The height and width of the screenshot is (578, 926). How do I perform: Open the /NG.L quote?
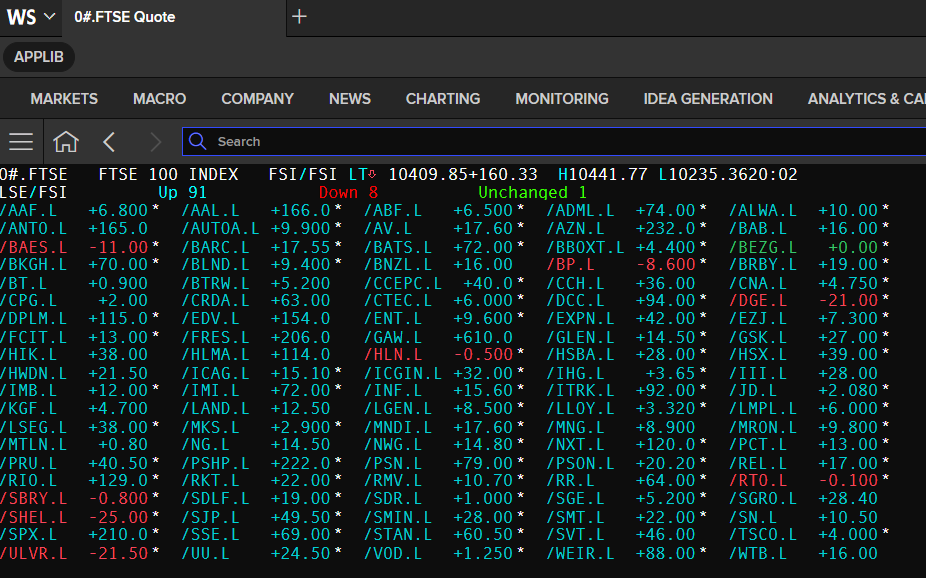click(x=206, y=444)
